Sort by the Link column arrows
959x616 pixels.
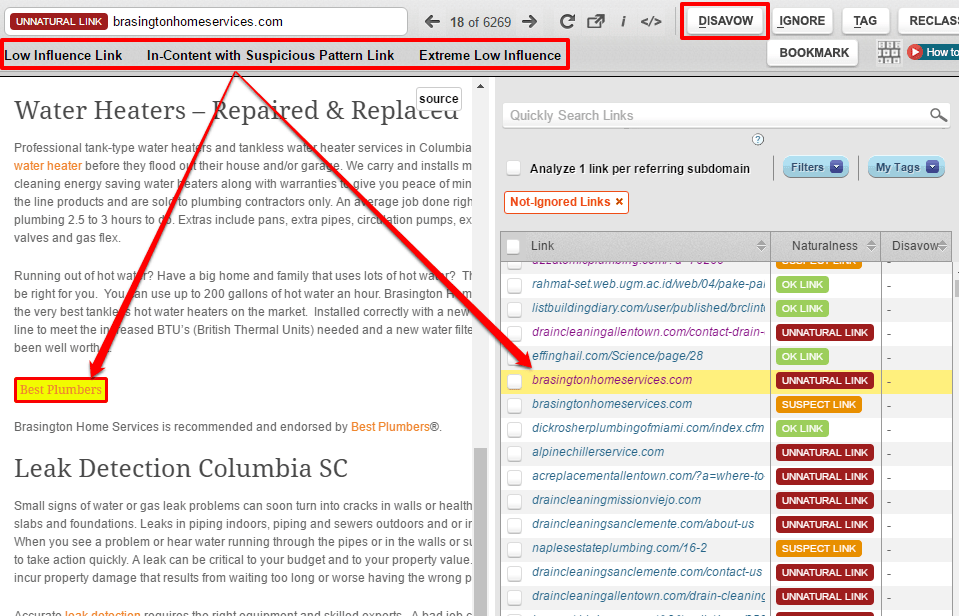pos(761,246)
